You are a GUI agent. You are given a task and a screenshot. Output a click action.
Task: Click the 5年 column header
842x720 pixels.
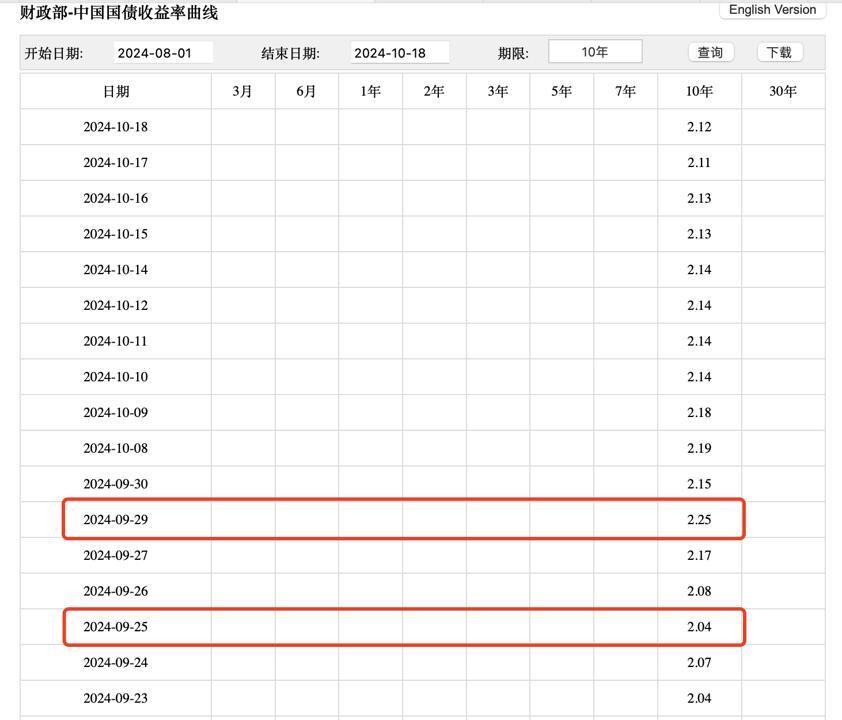tap(562, 91)
